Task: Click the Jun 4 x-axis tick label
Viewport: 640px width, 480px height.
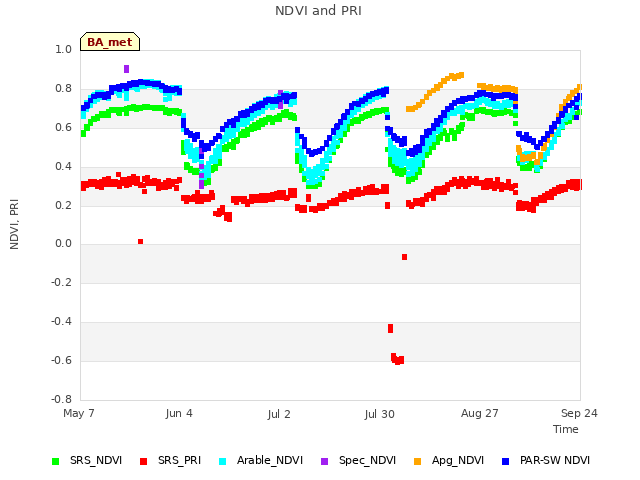Action: click(179, 413)
